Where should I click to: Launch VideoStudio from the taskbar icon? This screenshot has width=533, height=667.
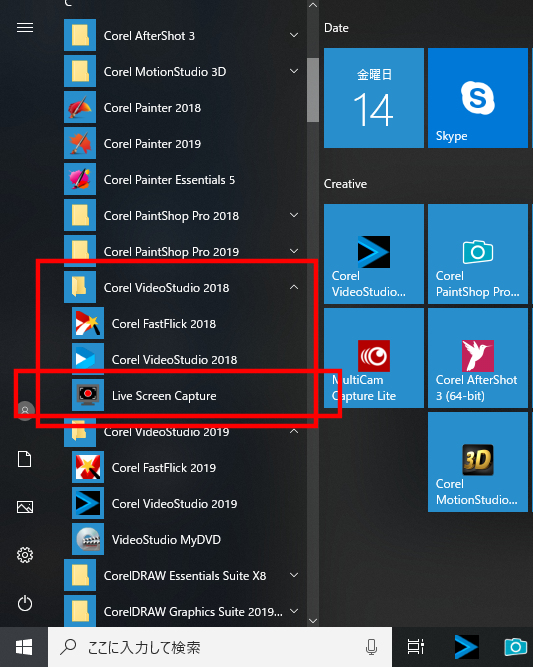(x=466, y=647)
